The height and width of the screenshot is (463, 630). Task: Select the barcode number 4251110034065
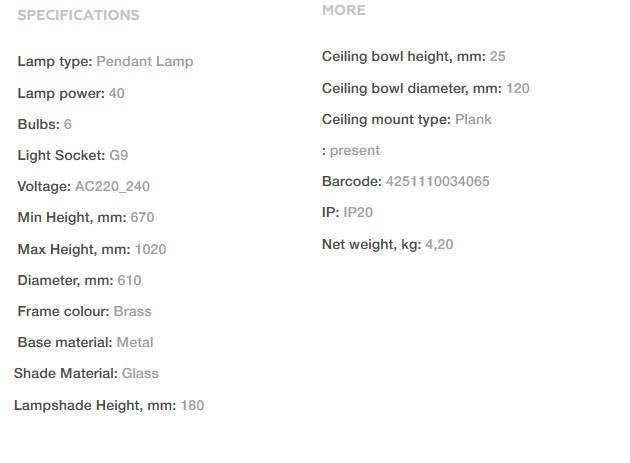(438, 181)
